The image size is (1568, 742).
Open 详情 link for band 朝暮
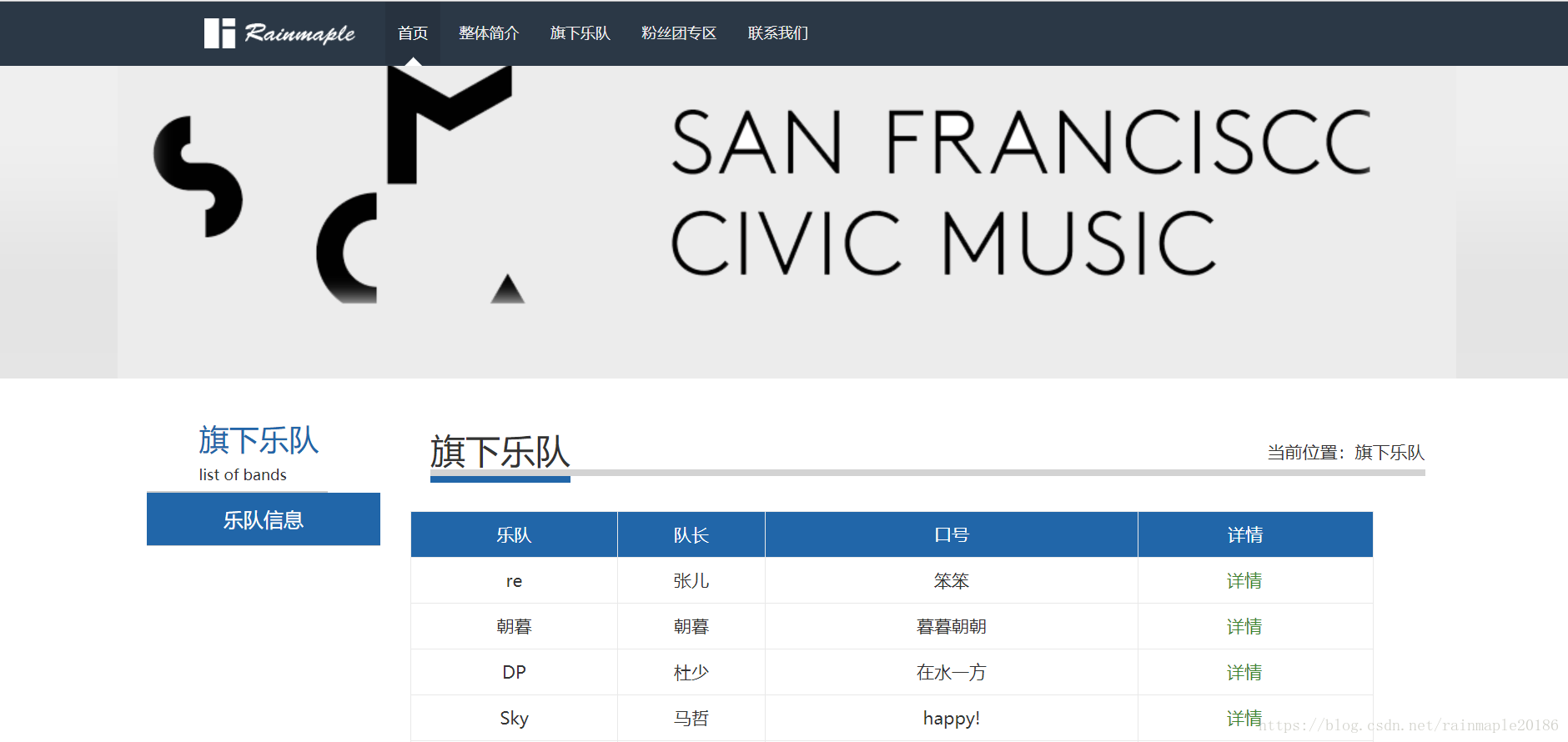[x=1244, y=626]
